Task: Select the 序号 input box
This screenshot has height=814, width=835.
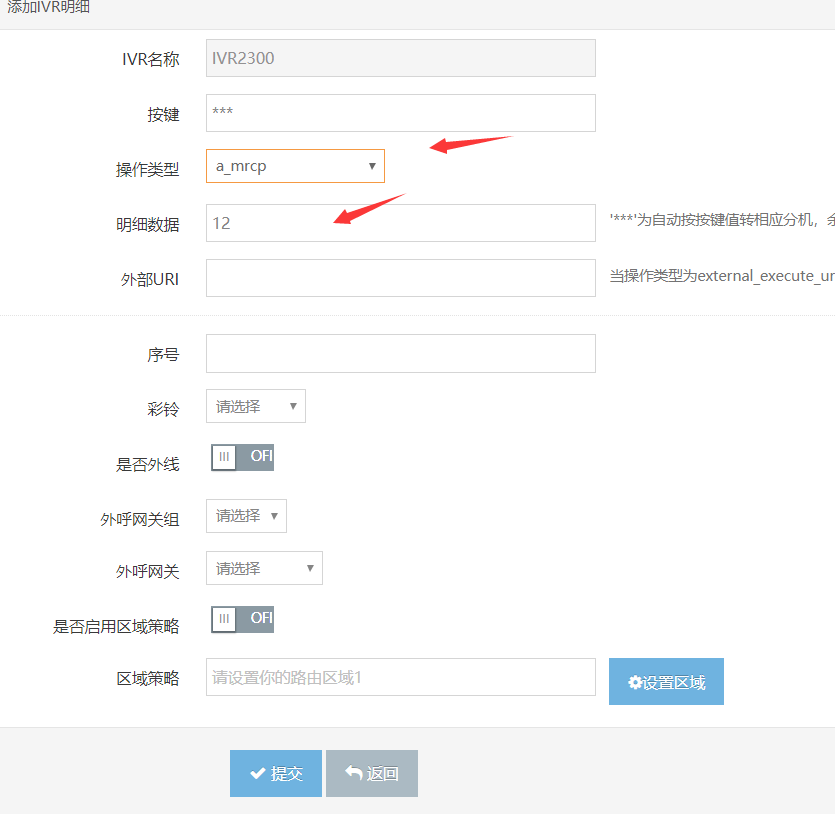Action: (x=400, y=354)
